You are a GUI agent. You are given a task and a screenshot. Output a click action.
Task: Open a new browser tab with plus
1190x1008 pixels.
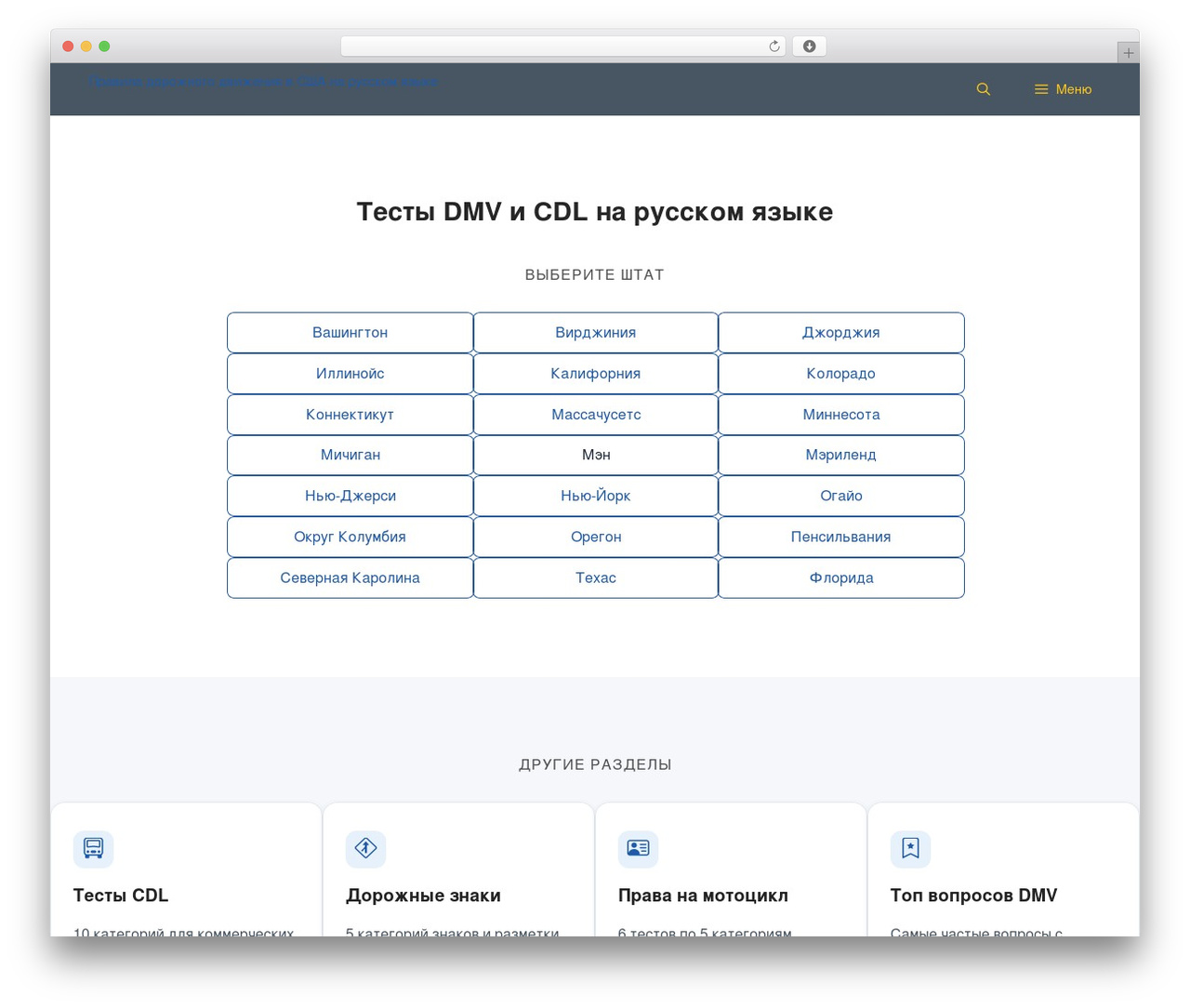click(1128, 53)
